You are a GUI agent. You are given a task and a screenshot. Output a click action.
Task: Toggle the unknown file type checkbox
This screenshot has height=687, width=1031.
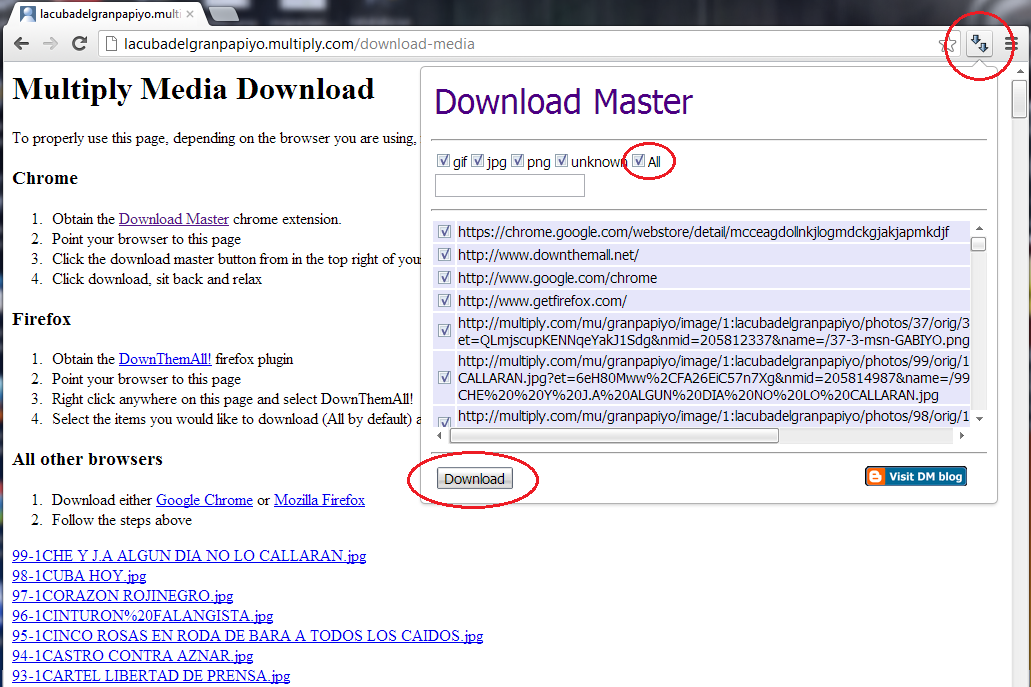pyautogui.click(x=562, y=160)
